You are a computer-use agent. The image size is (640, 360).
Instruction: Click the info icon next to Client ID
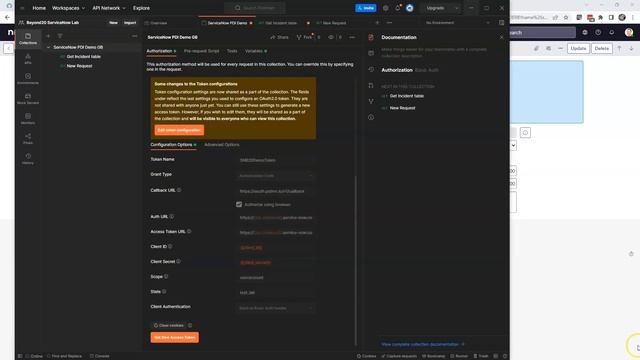pos(170,247)
